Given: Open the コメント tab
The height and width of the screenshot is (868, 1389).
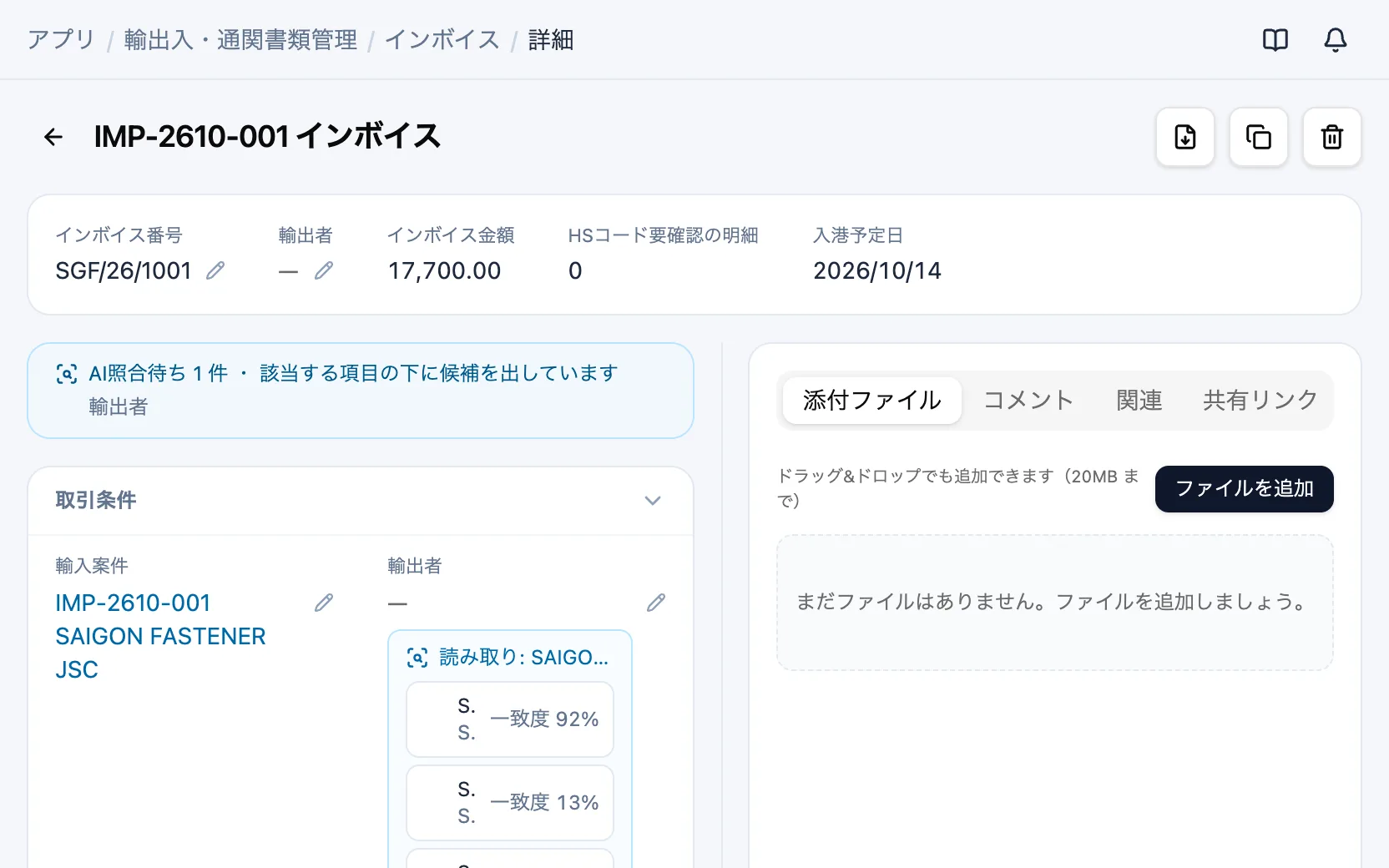Looking at the screenshot, I should tap(1028, 401).
